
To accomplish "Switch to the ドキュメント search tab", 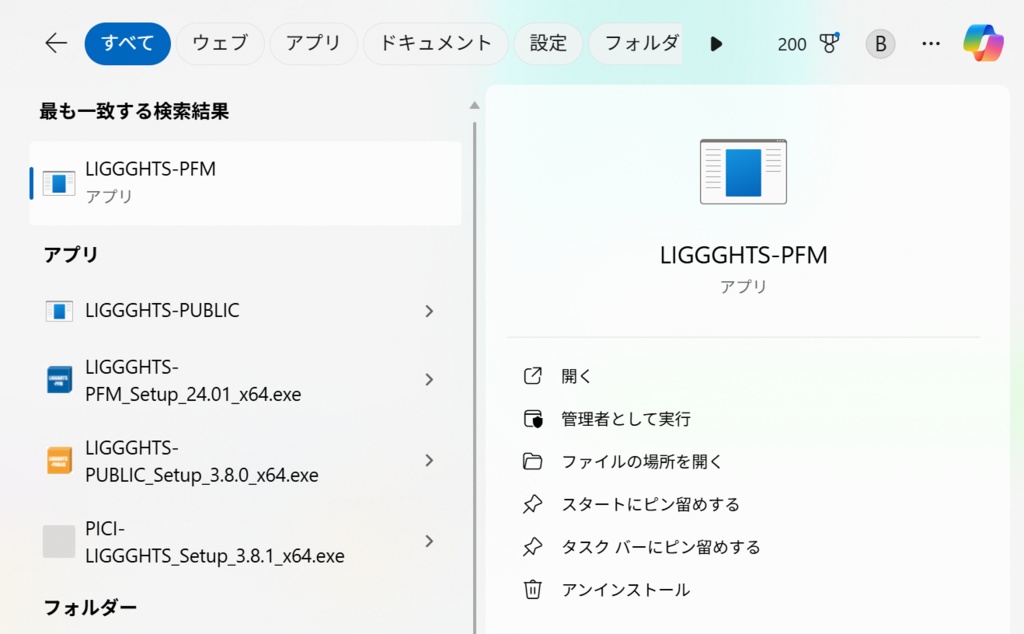I will point(435,43).
